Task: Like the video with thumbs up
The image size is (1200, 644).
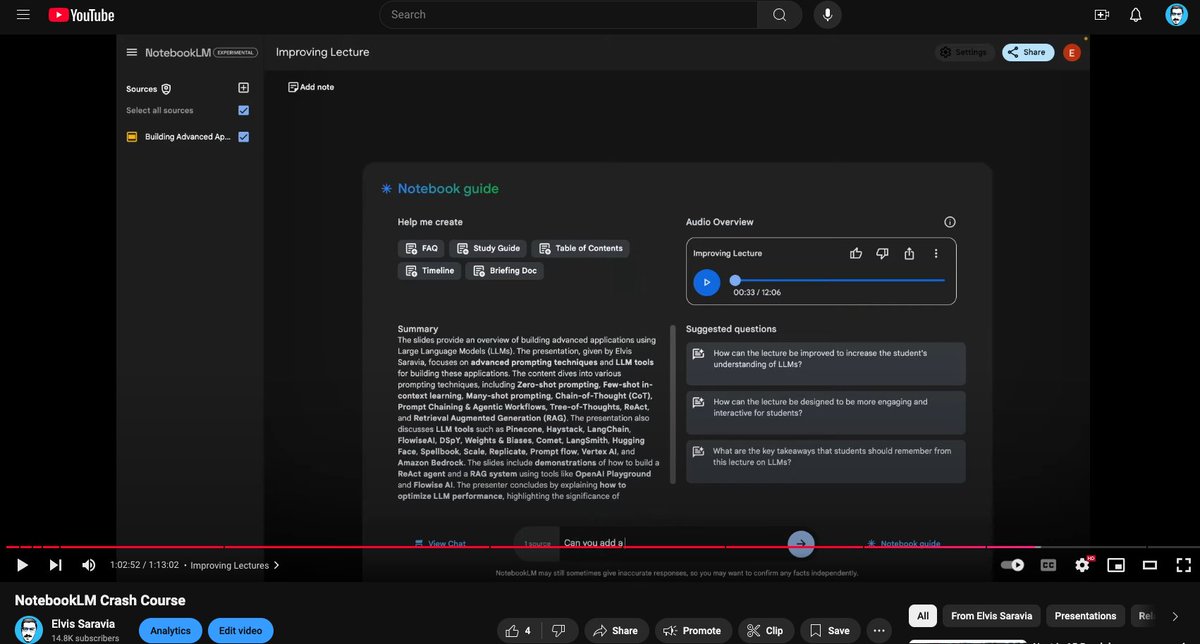Action: coord(517,631)
